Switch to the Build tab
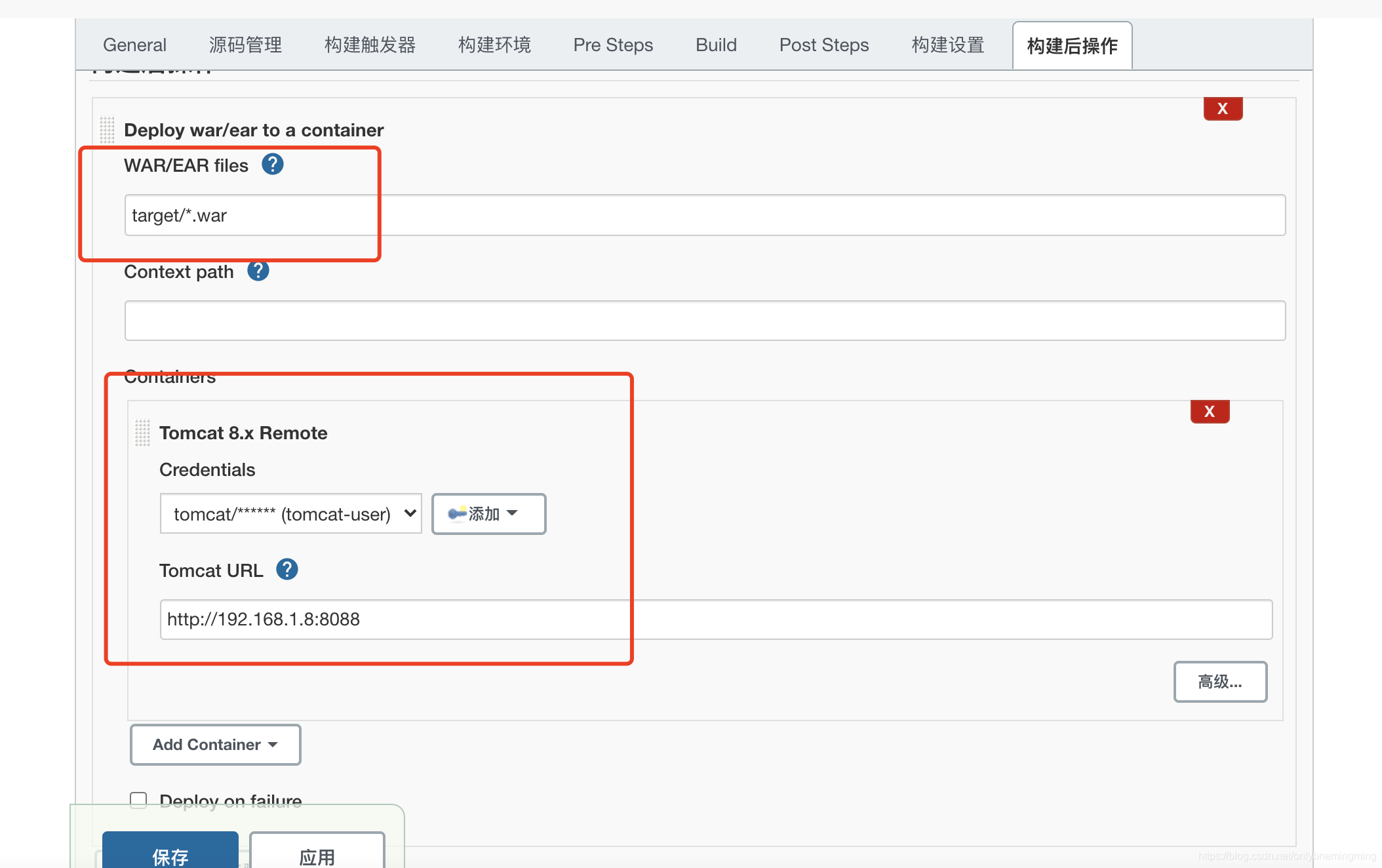This screenshot has width=1382, height=868. pyautogui.click(x=716, y=45)
